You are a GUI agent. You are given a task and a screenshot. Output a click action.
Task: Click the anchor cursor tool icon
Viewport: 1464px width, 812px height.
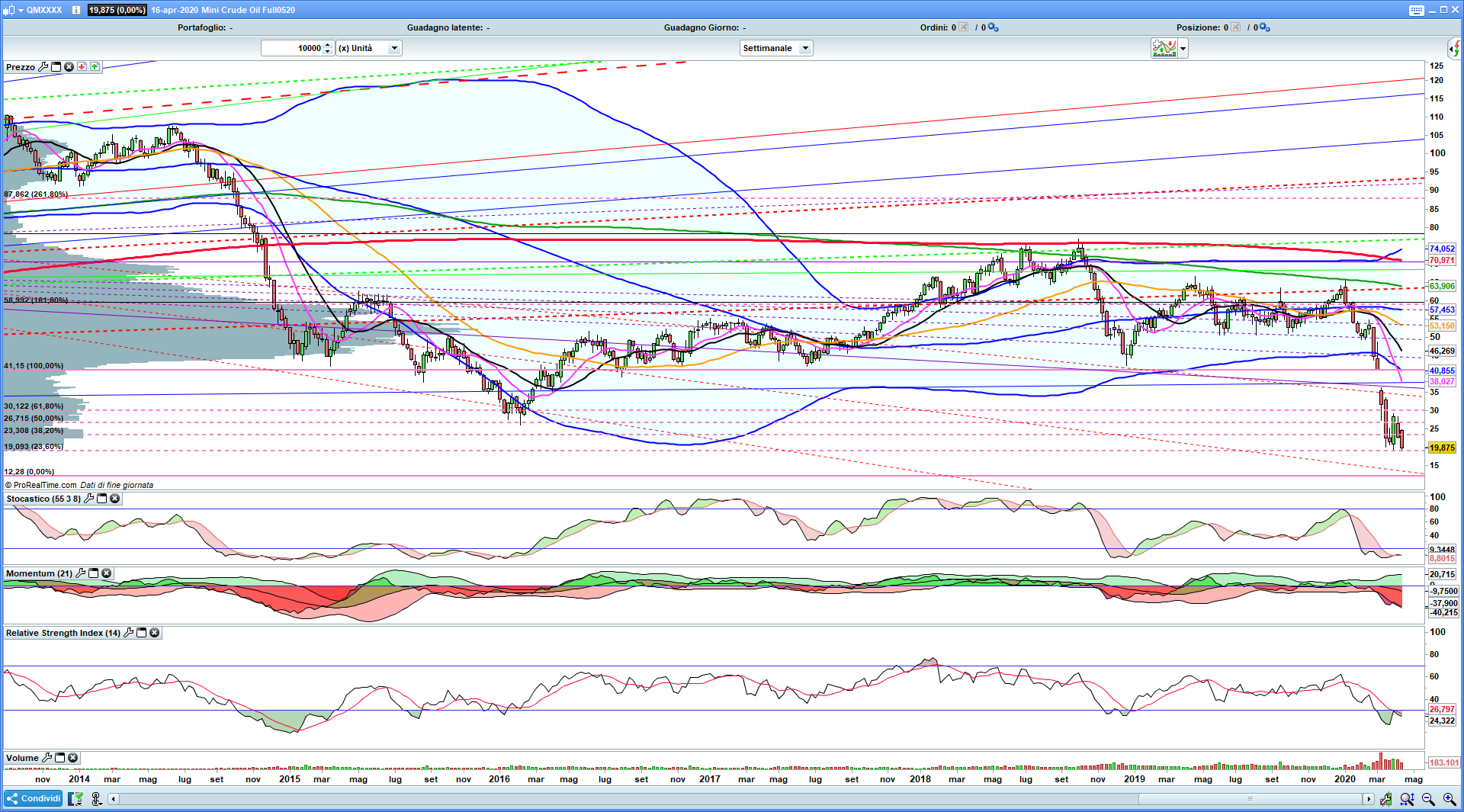pyautogui.click(x=96, y=798)
